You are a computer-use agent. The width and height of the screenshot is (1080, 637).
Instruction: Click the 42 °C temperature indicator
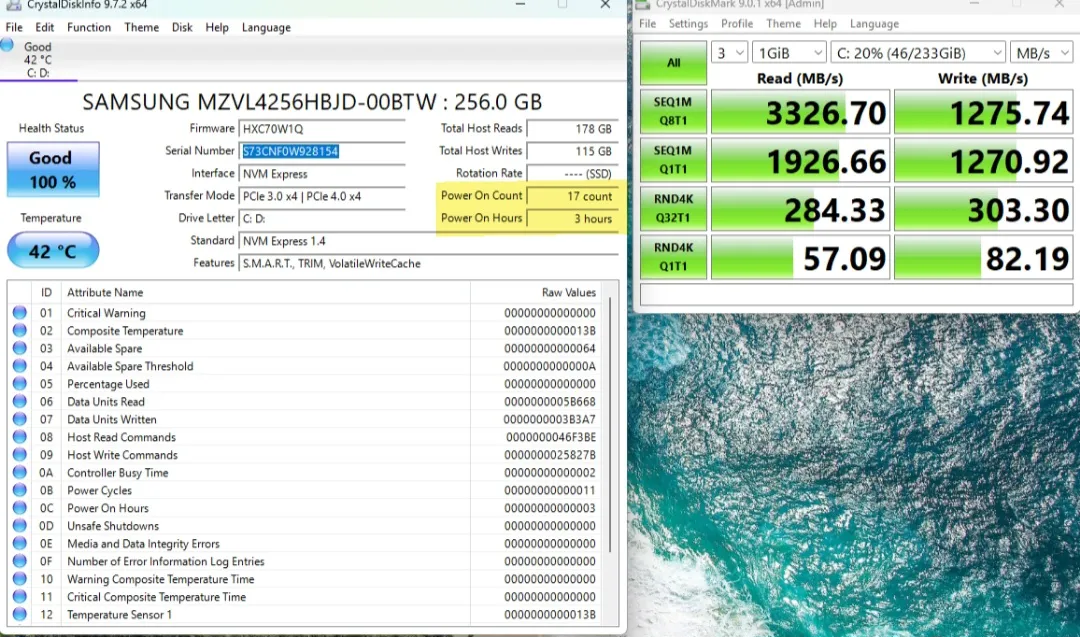coord(53,251)
